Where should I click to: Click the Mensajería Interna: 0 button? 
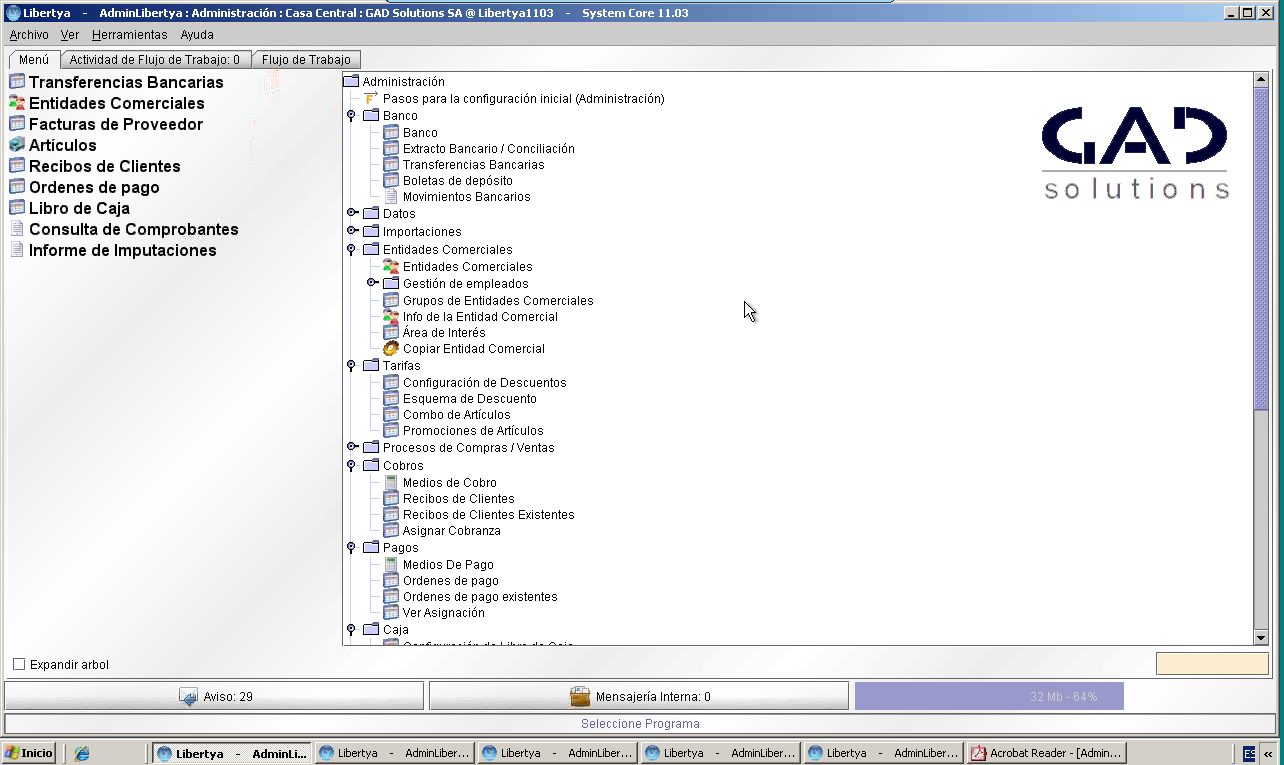638,697
